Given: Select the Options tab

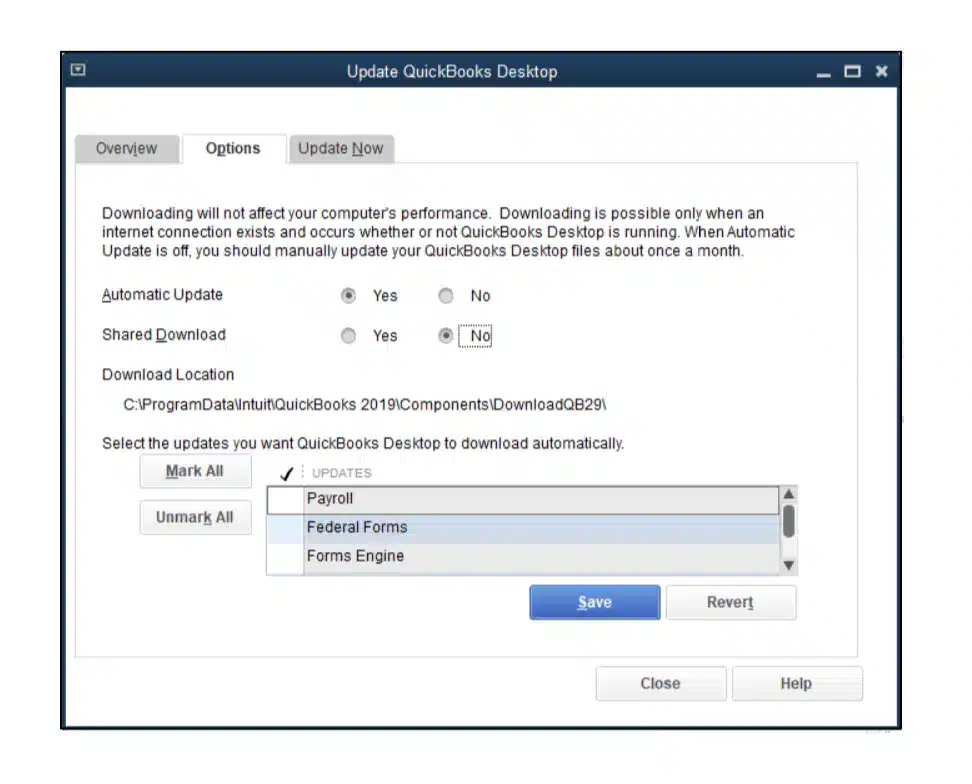Looking at the screenshot, I should click(233, 149).
